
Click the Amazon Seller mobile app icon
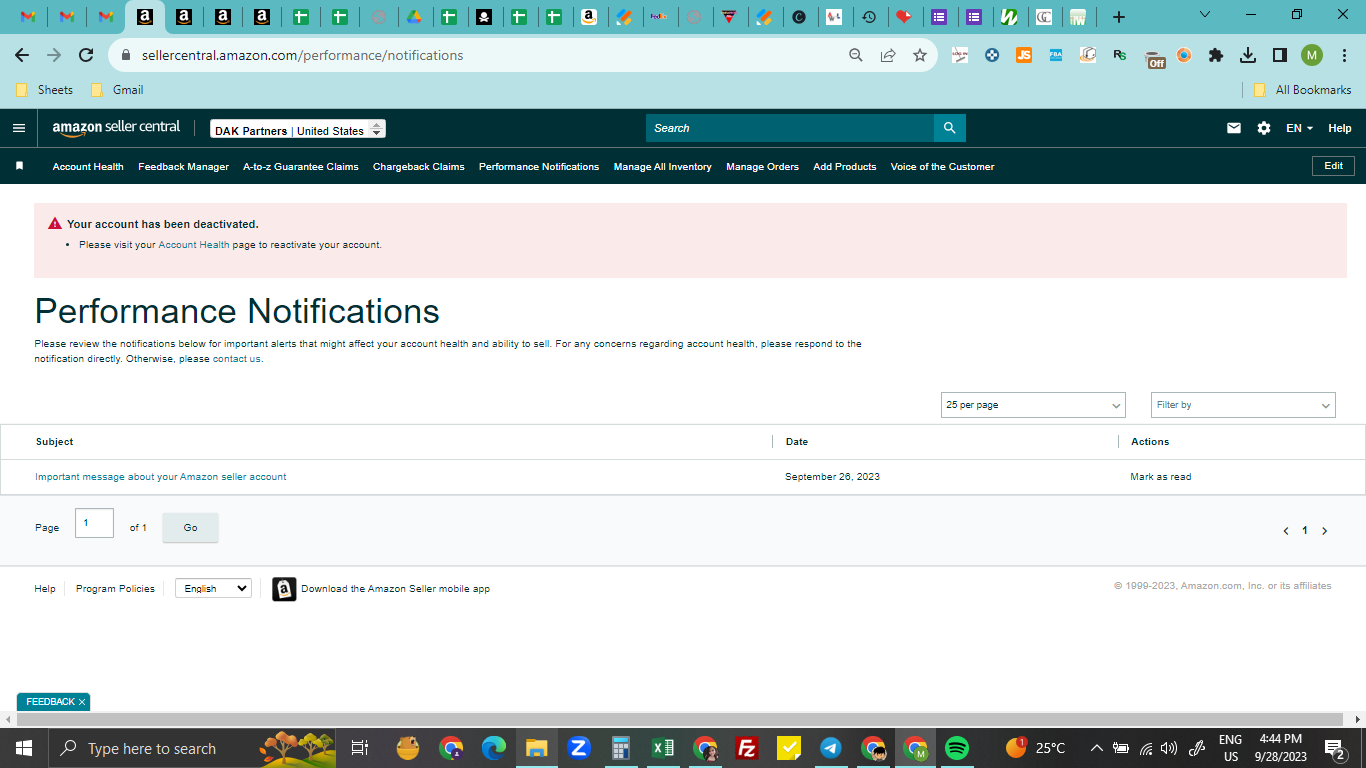pos(284,589)
